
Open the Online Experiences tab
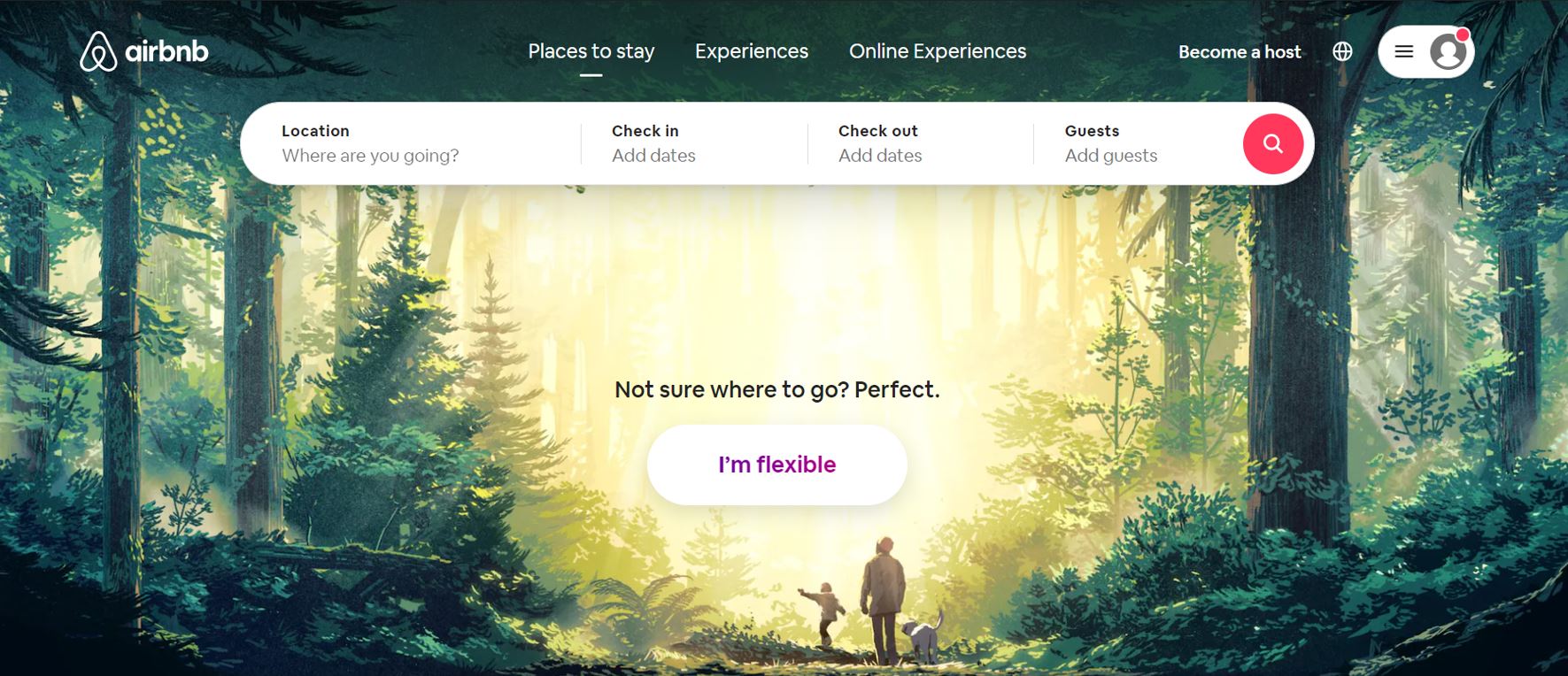coord(938,51)
